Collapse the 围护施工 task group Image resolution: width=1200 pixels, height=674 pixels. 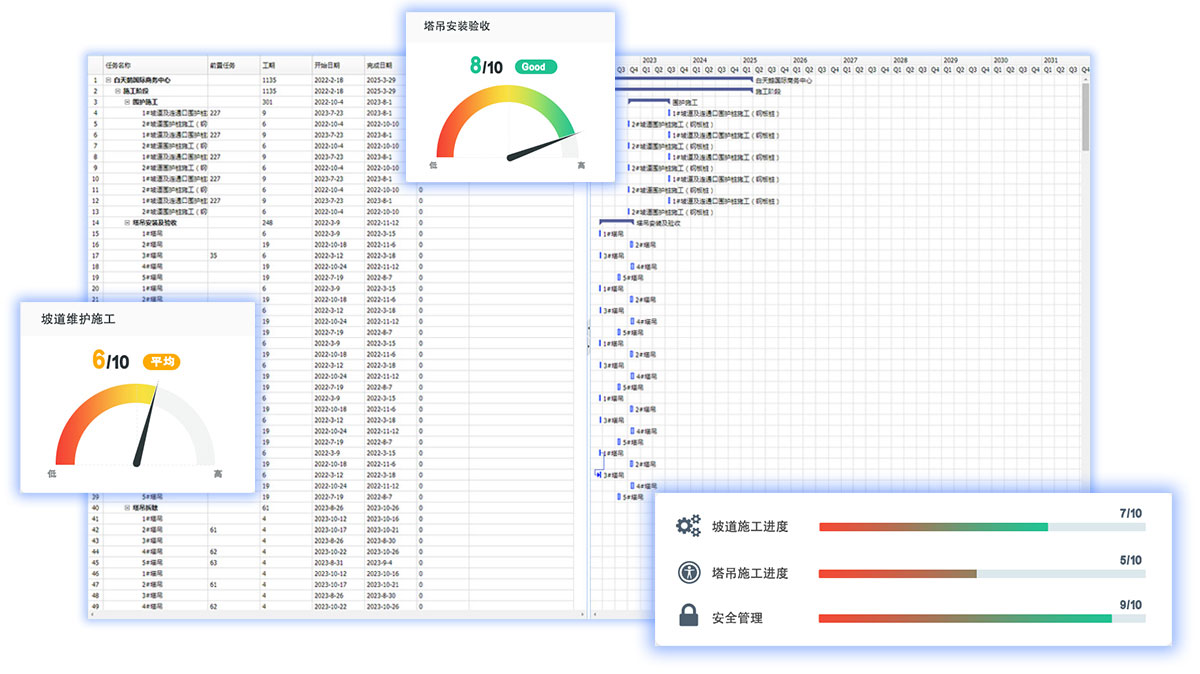(x=126, y=102)
